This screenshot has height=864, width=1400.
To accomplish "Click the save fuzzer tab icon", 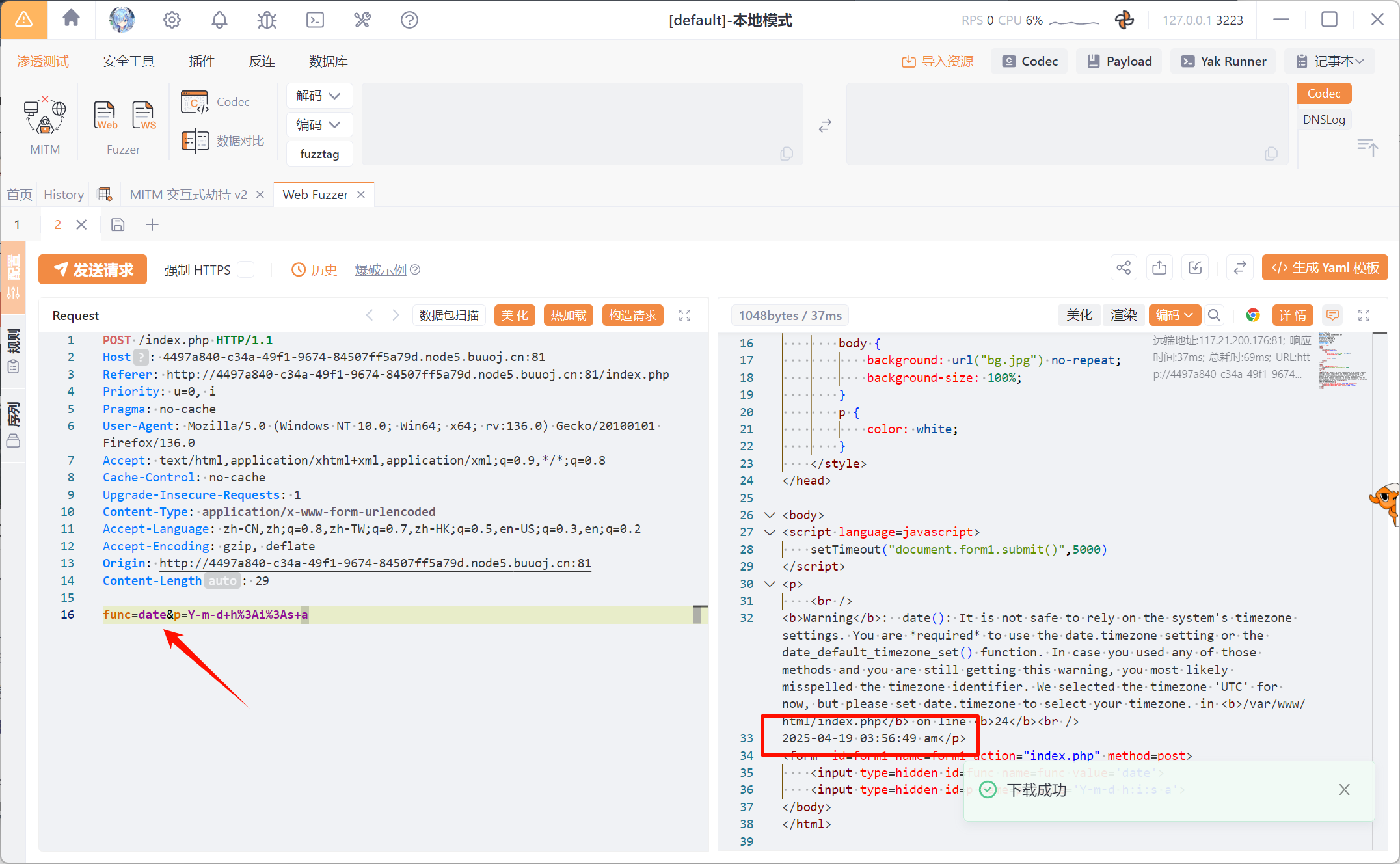I will [118, 224].
